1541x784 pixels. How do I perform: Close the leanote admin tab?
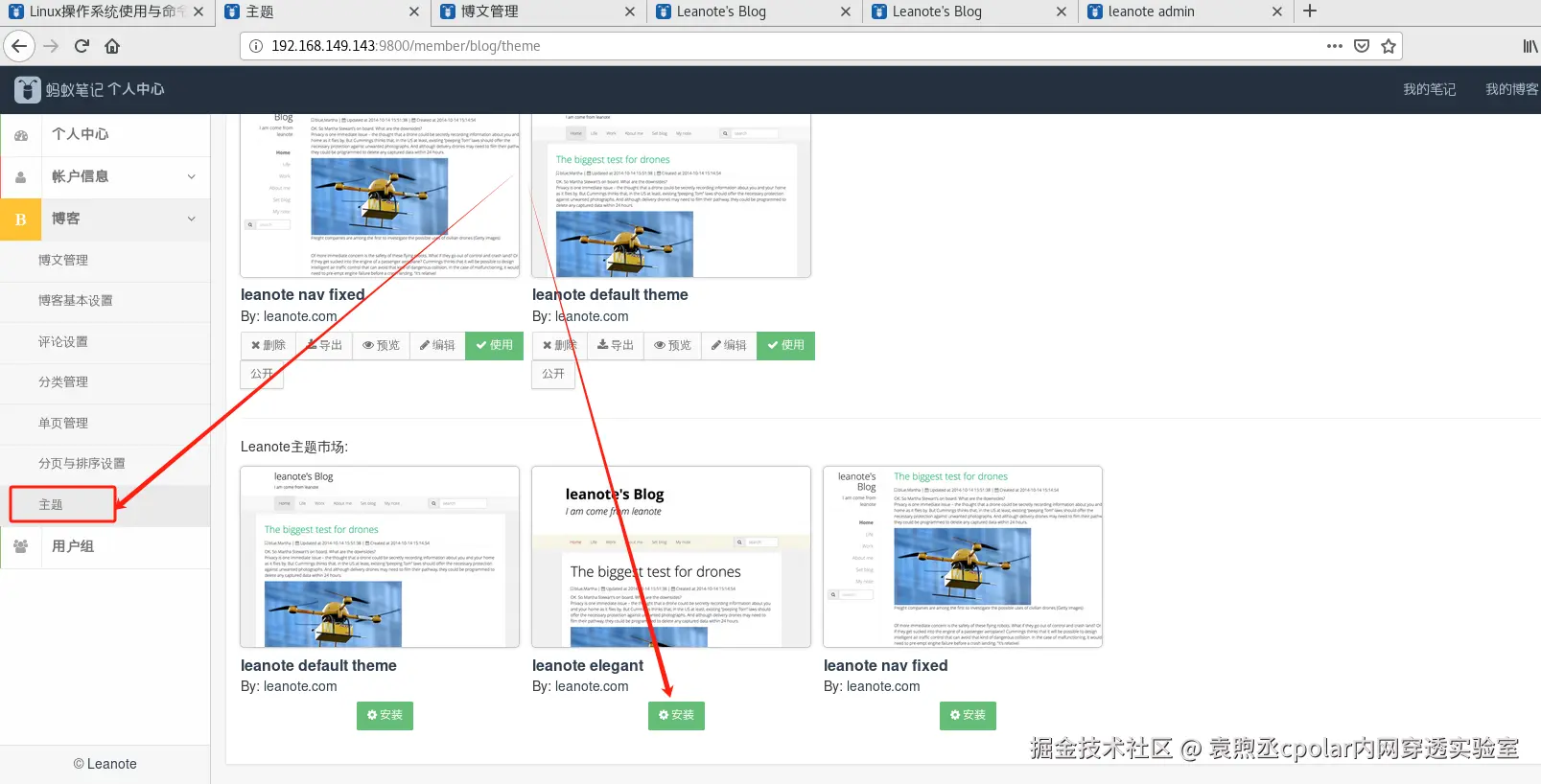coord(1277,12)
